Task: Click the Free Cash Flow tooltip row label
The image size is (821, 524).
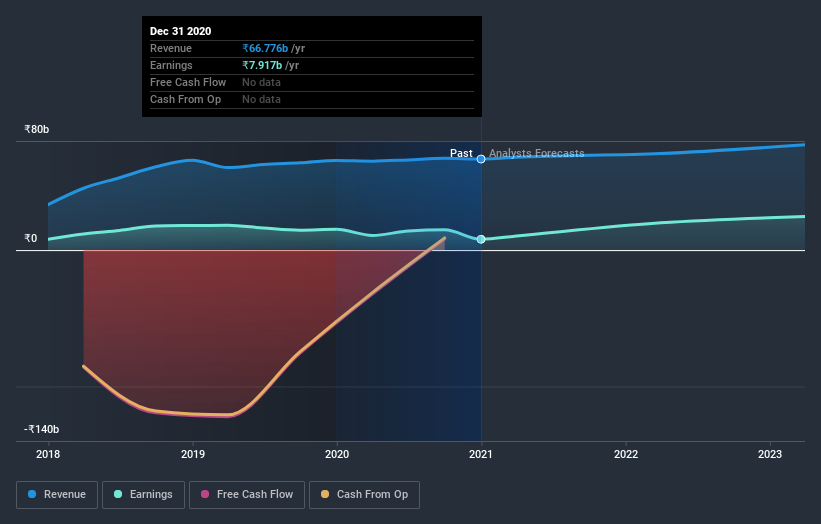Action: pos(188,82)
